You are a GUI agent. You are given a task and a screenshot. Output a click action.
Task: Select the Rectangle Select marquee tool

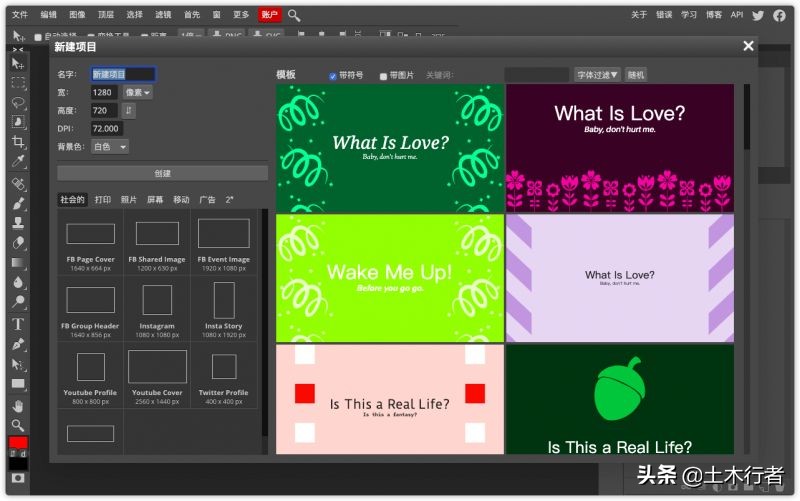18,83
